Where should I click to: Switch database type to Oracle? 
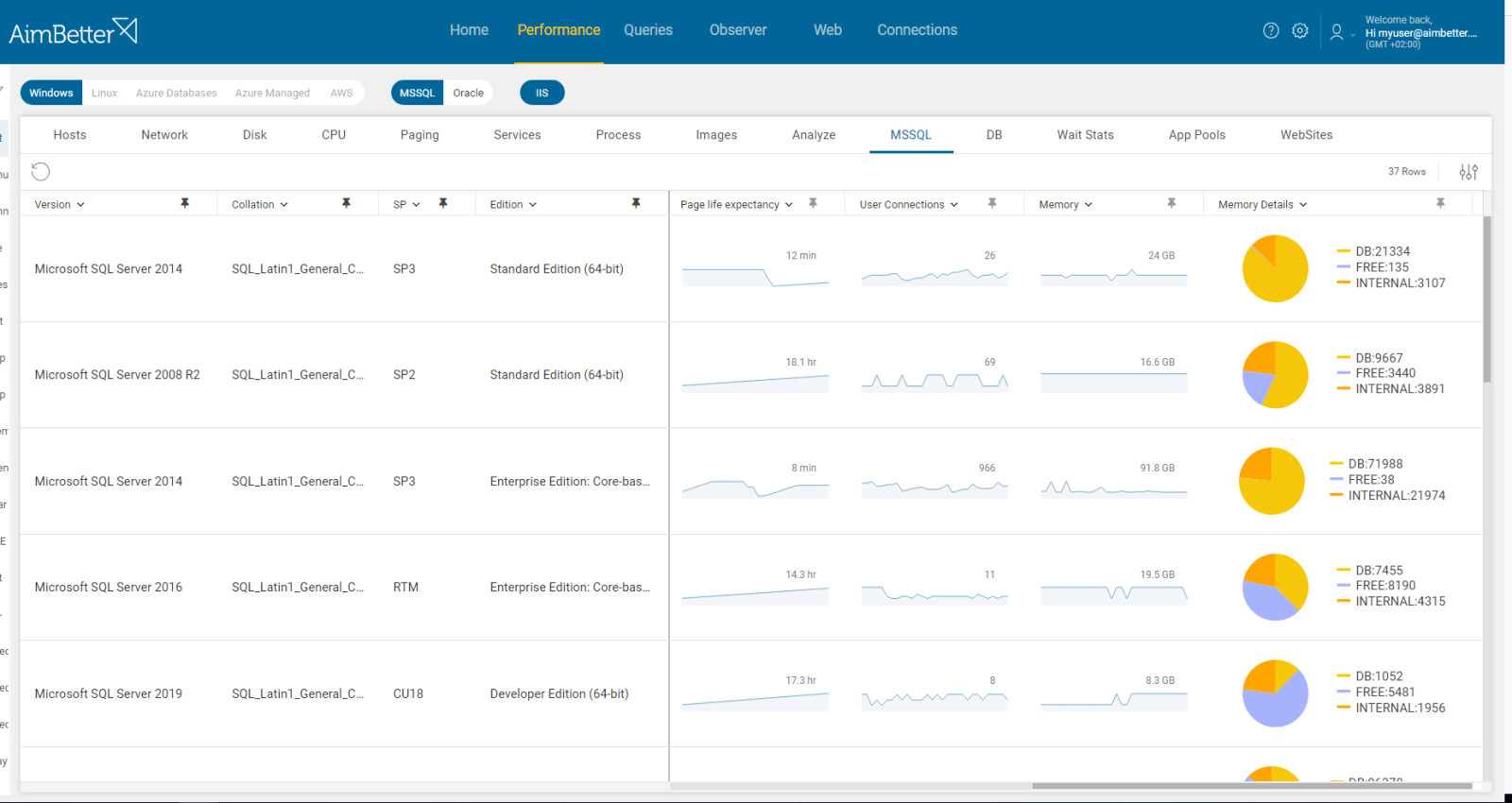click(x=468, y=93)
